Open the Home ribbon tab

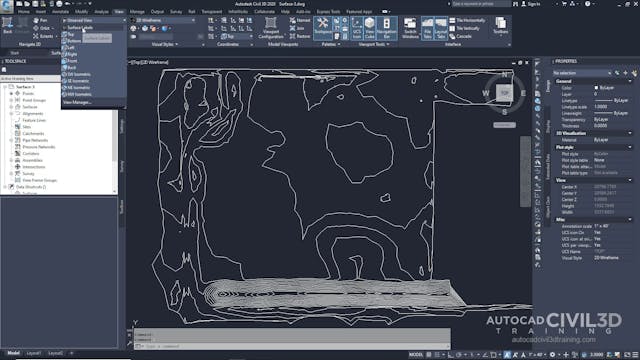point(24,12)
